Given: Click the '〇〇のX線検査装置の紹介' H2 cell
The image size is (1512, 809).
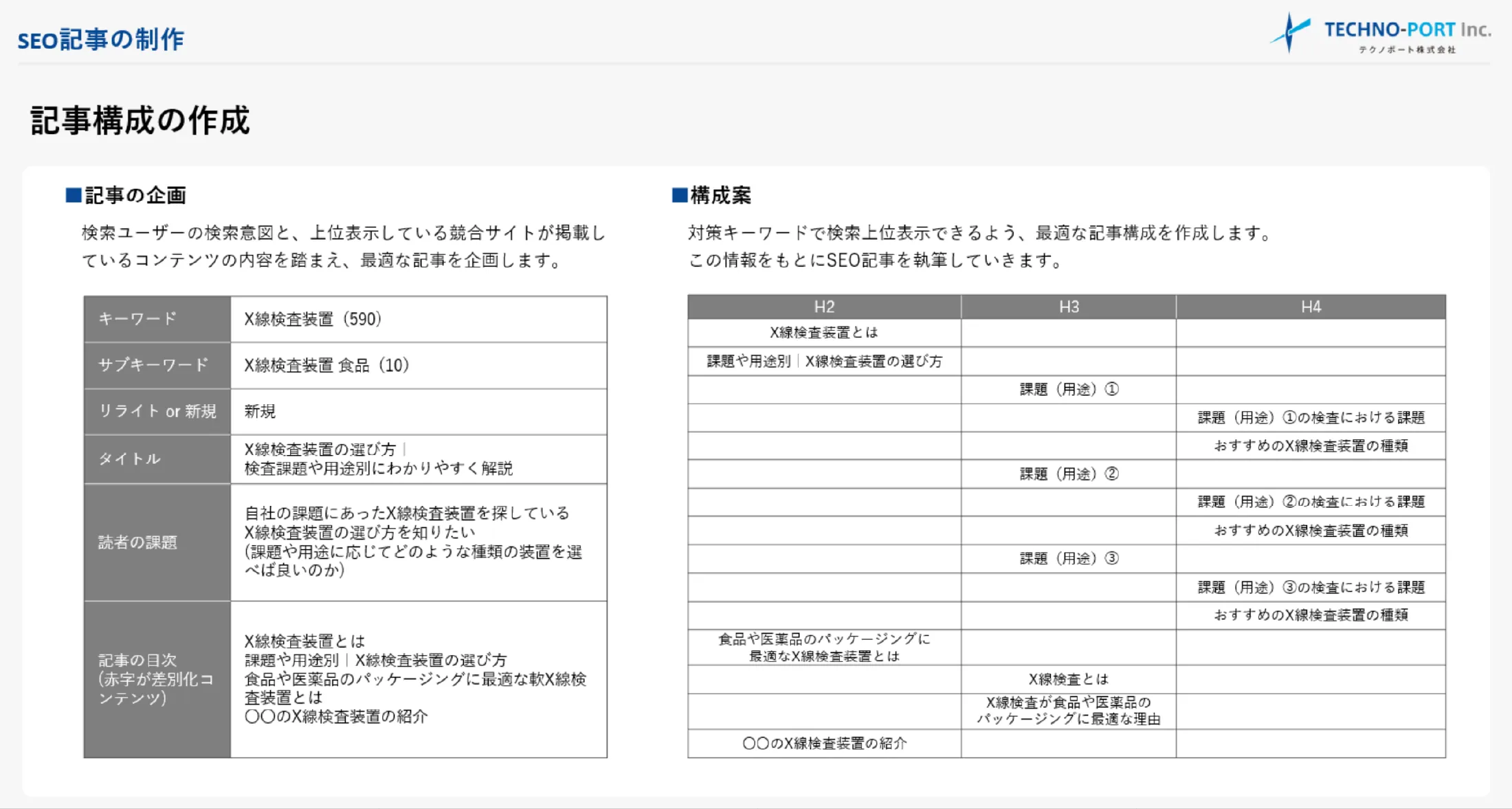Looking at the screenshot, I should (824, 744).
